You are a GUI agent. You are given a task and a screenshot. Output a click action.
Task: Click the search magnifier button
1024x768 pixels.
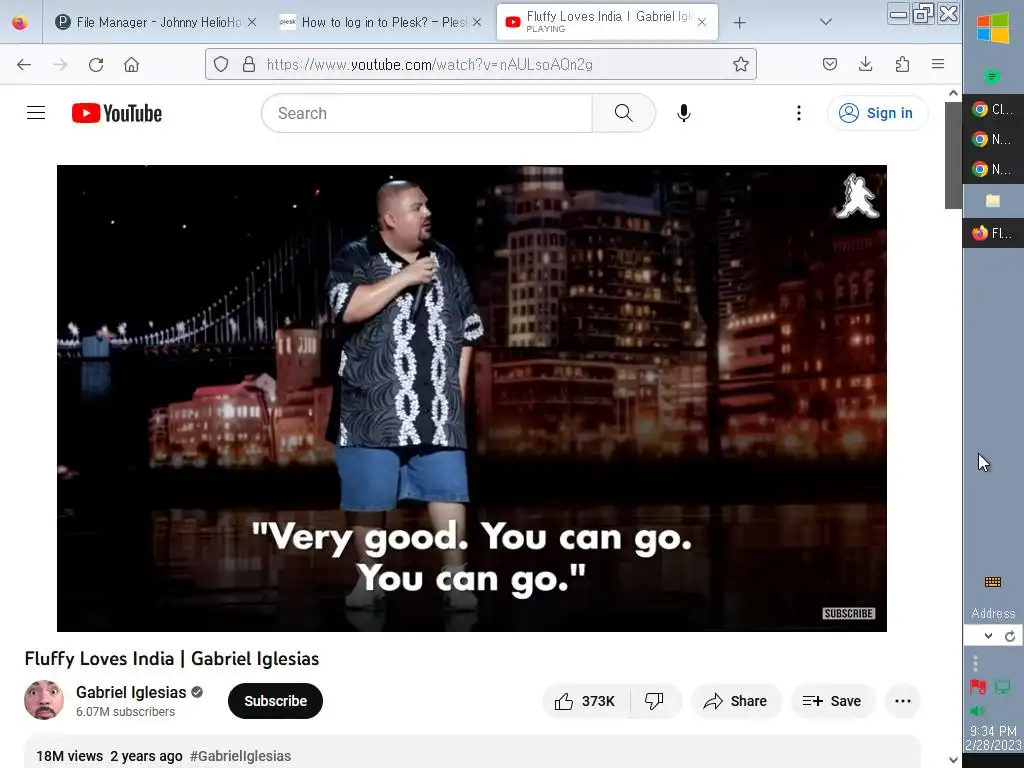click(x=624, y=113)
